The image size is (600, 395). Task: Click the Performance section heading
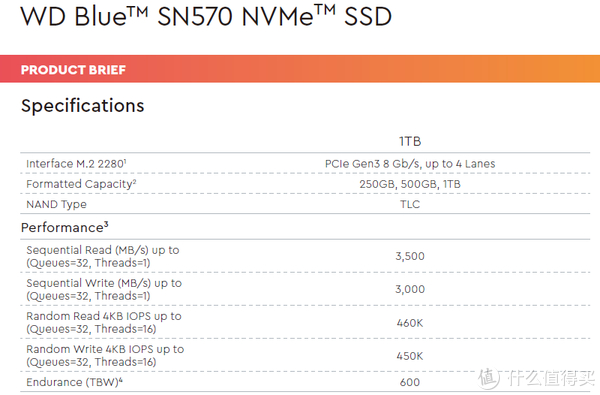point(65,227)
